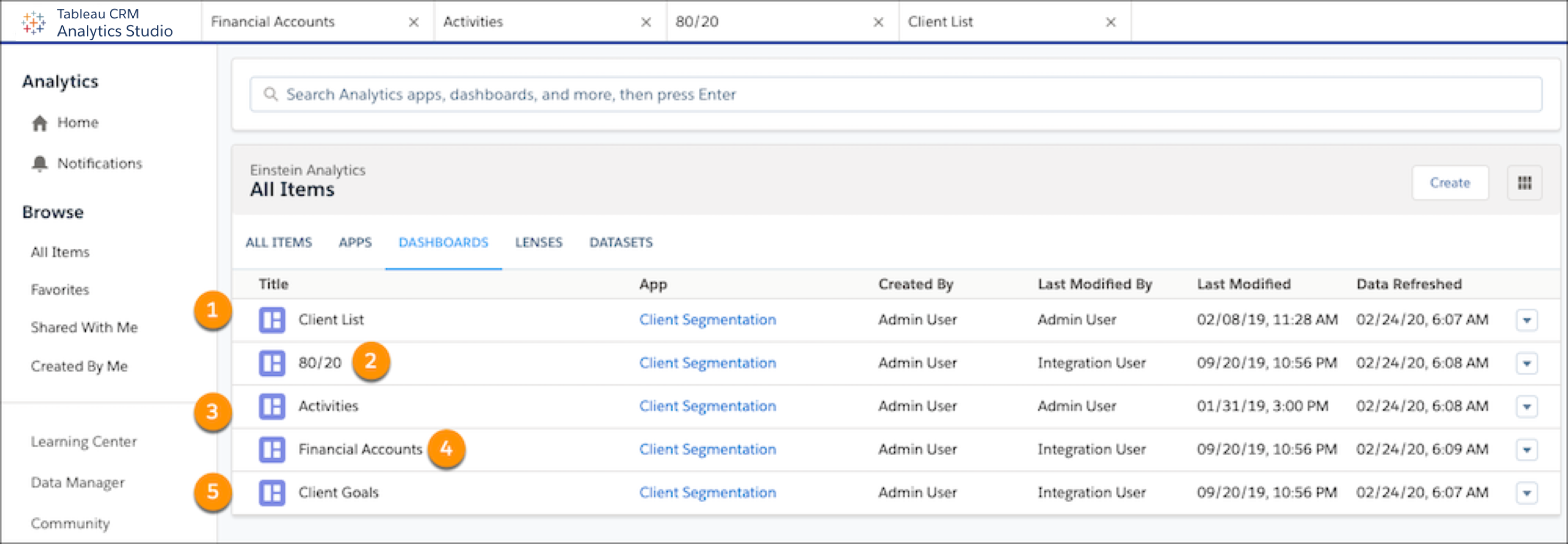The width and height of the screenshot is (1568, 544).
Task: Click the Title column header
Action: coord(273,284)
